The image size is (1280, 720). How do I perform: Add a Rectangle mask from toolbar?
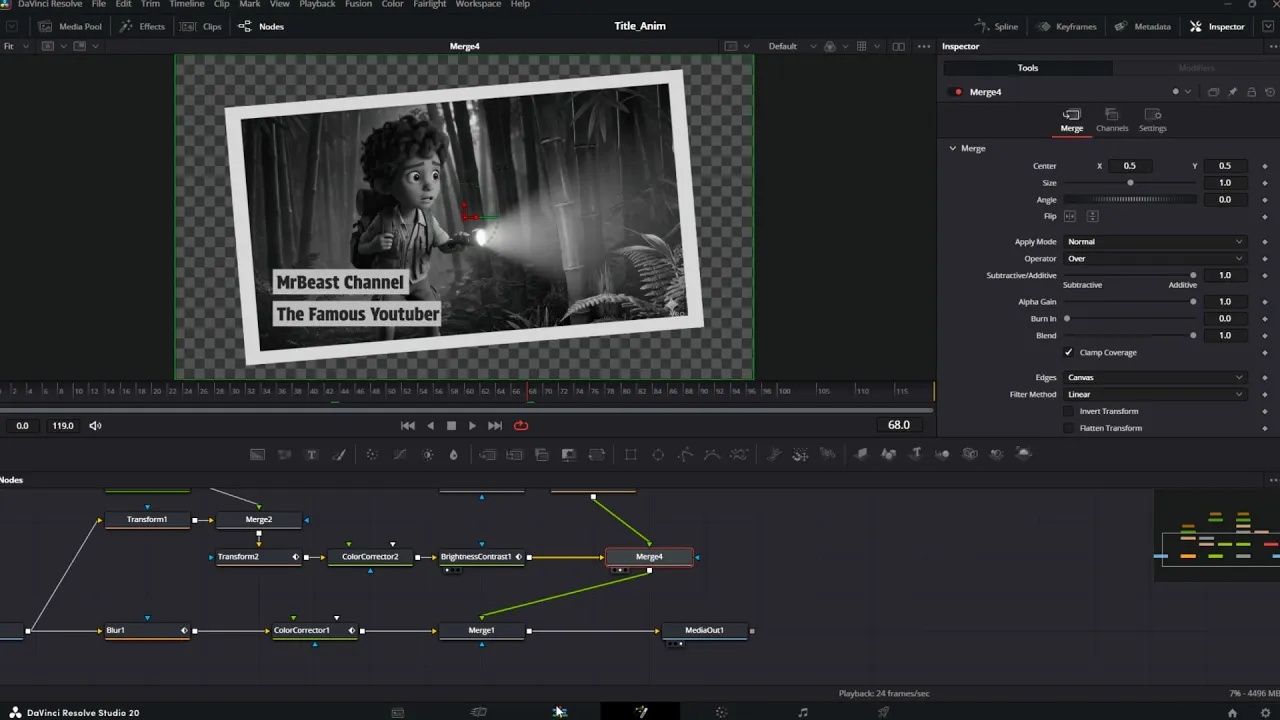click(631, 454)
